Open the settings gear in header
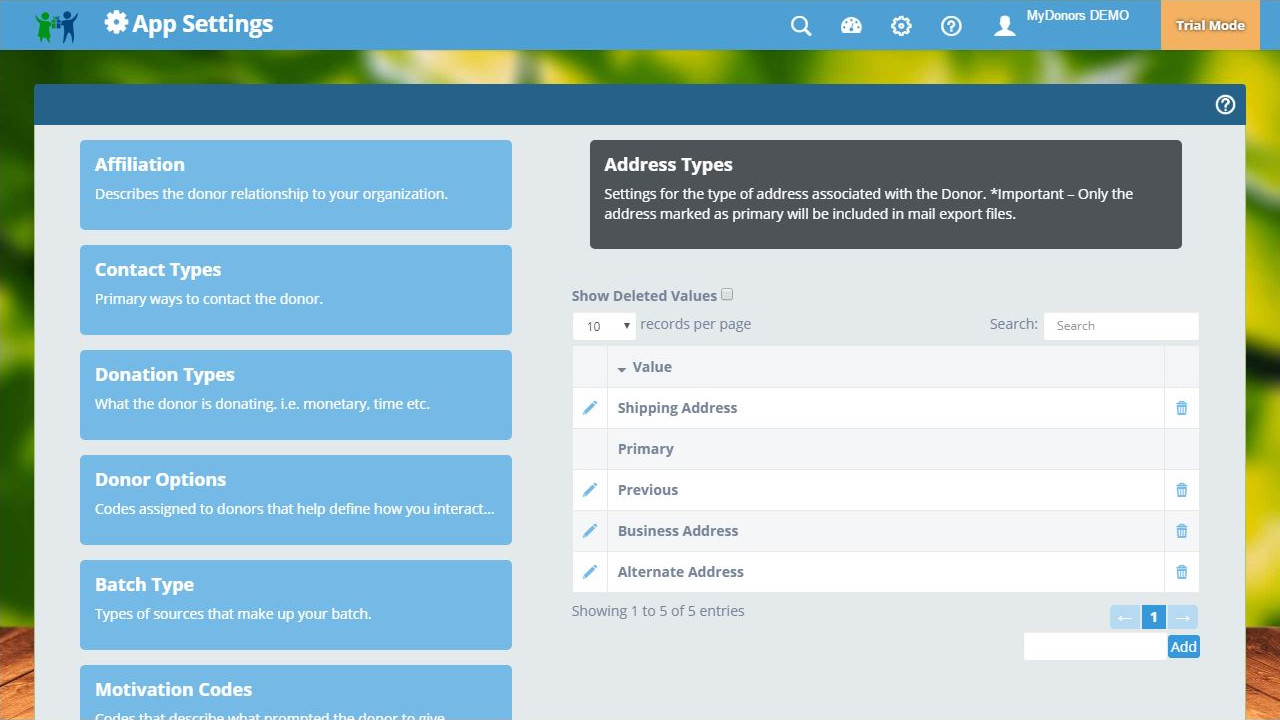 click(901, 26)
